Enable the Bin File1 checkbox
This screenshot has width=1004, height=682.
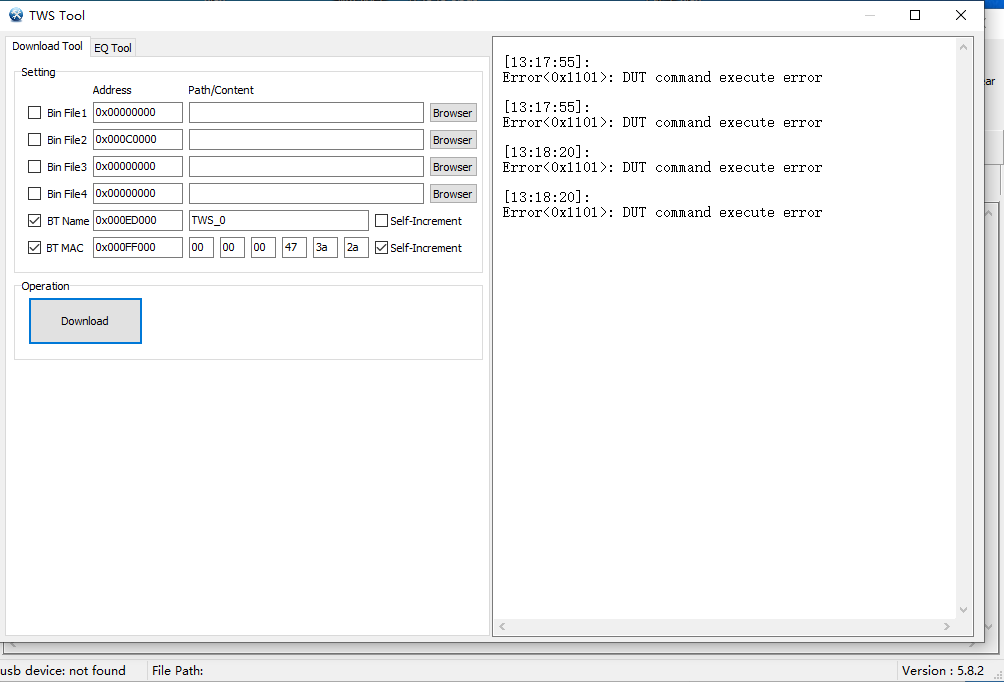[34, 113]
